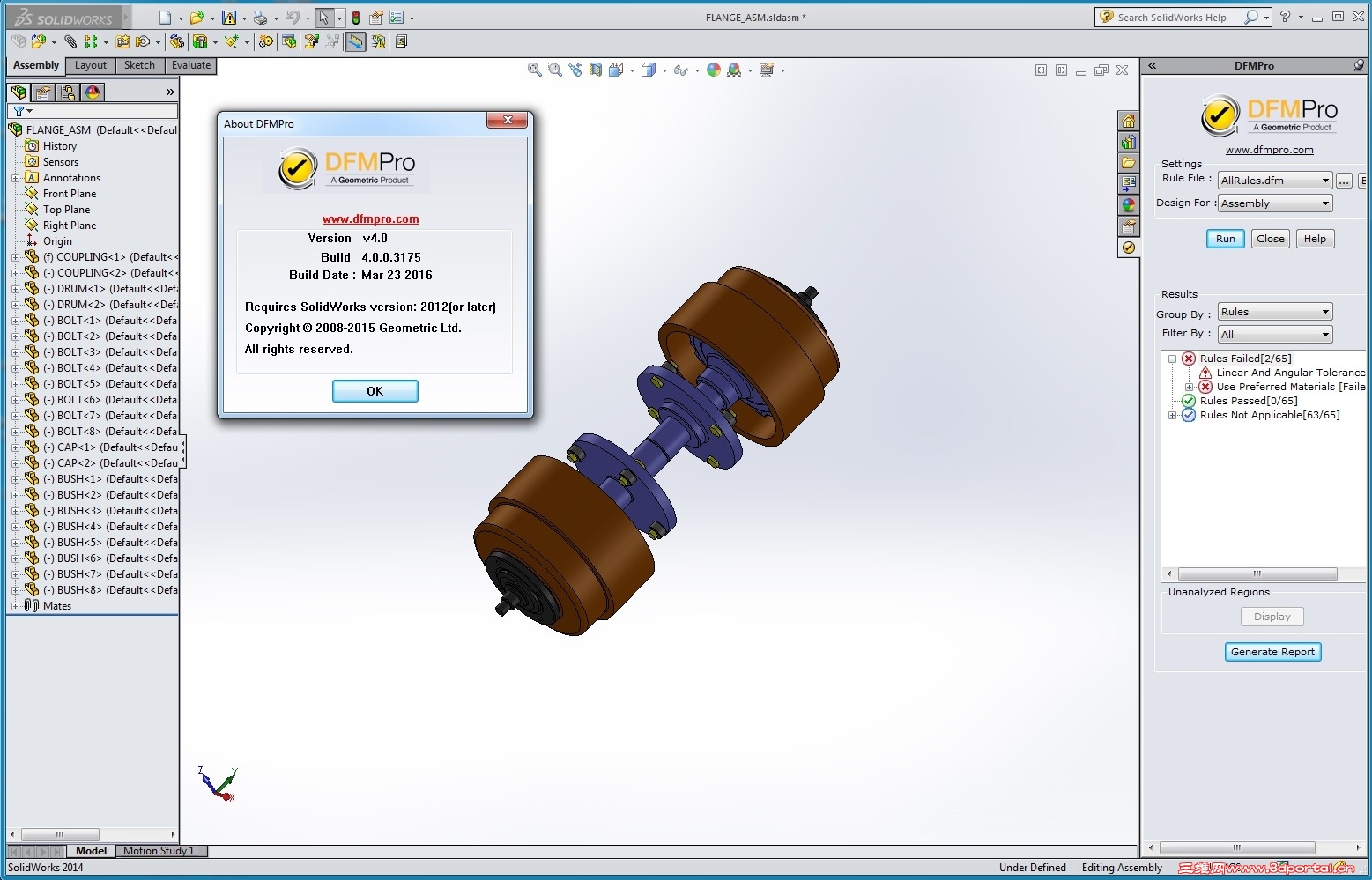Click the Mate paperclip icon
The image size is (1372, 880).
pos(70,41)
